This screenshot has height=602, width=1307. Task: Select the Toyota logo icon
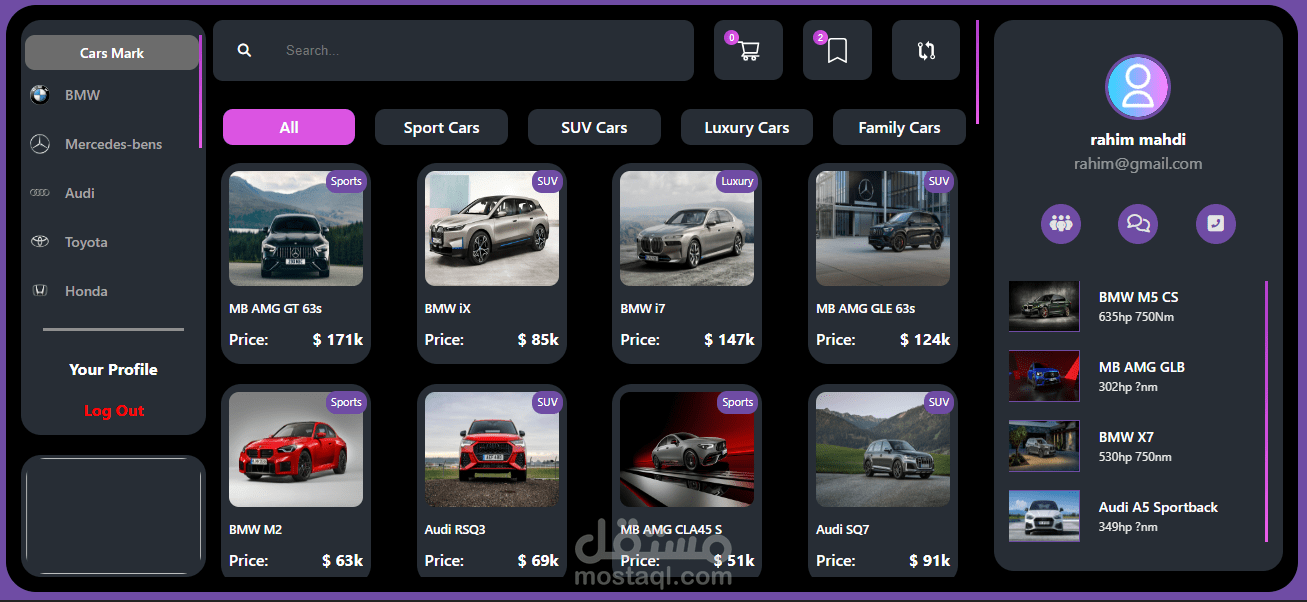tap(39, 242)
